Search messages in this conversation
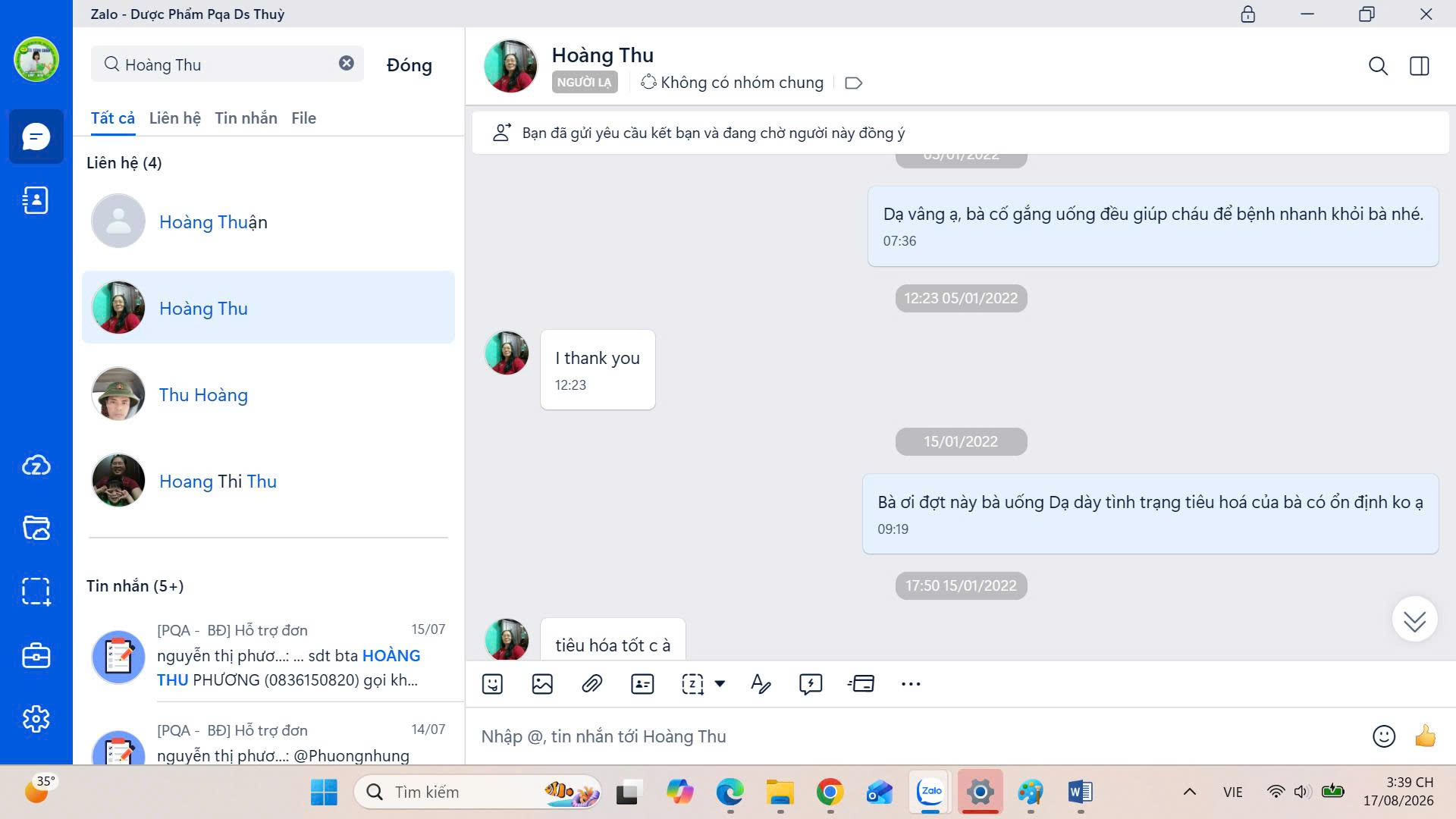The width and height of the screenshot is (1456, 819). coord(1378,66)
